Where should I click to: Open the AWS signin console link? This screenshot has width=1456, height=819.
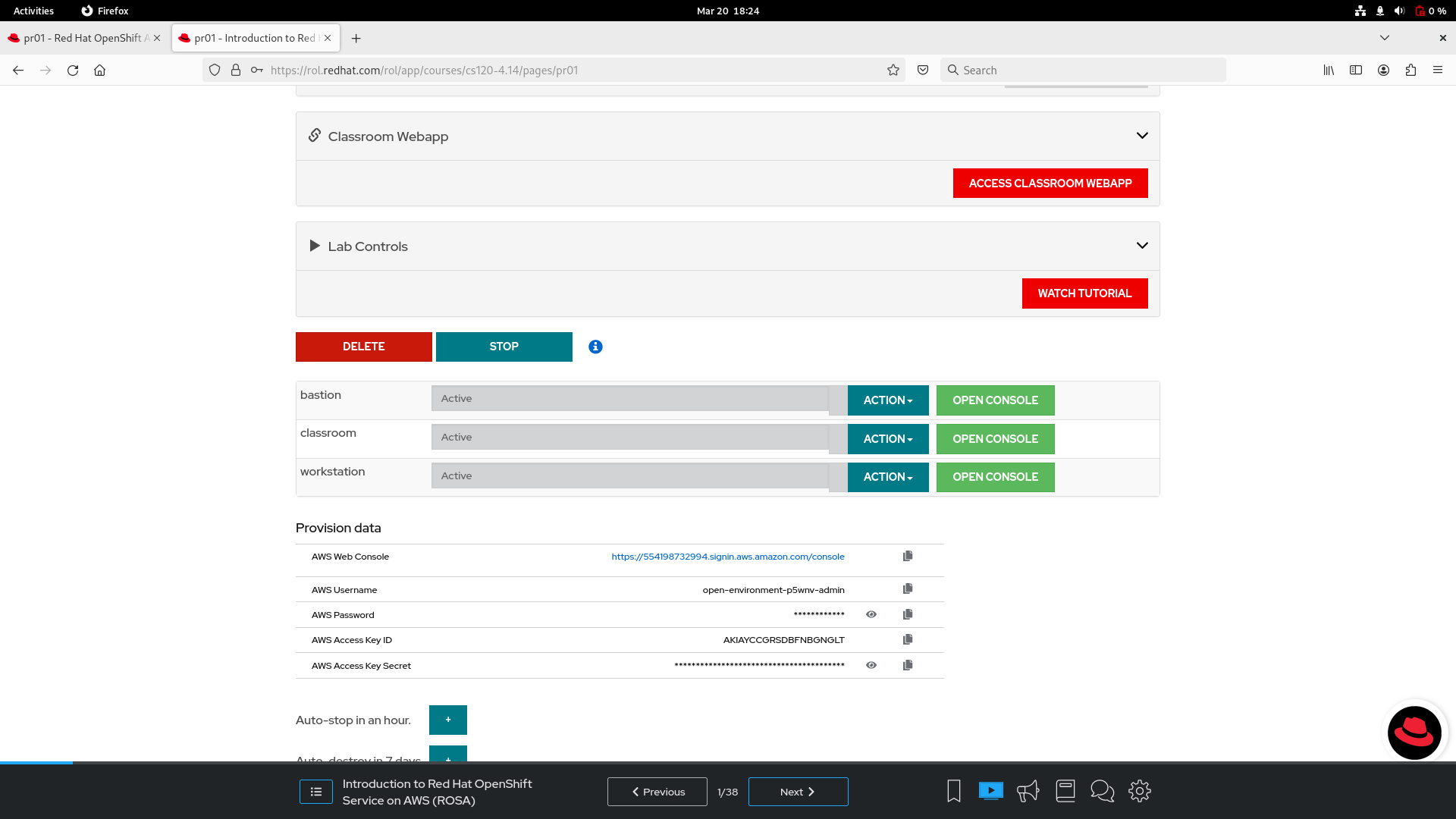pos(727,557)
